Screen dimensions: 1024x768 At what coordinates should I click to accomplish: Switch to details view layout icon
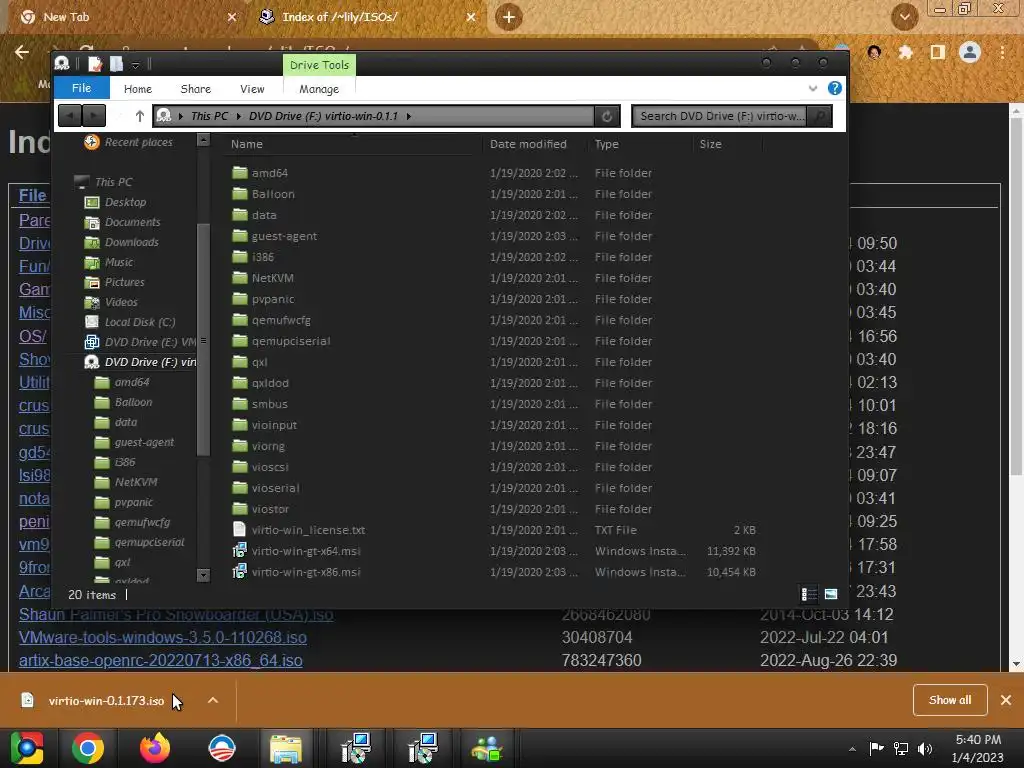click(x=808, y=594)
